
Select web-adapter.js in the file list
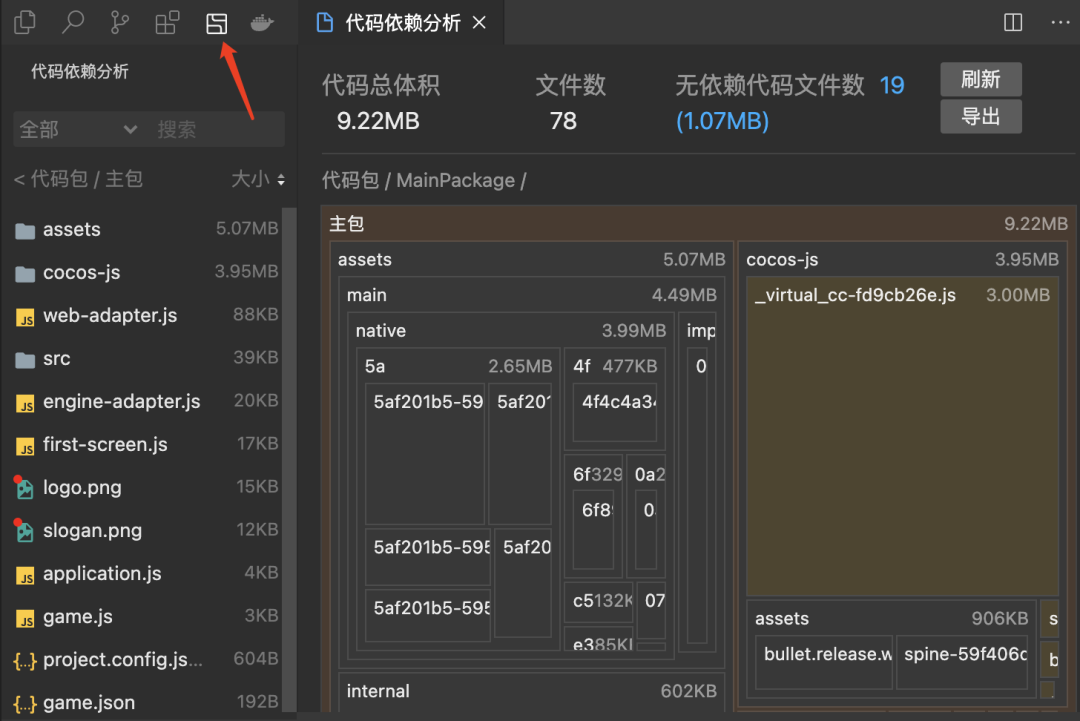coord(147,315)
